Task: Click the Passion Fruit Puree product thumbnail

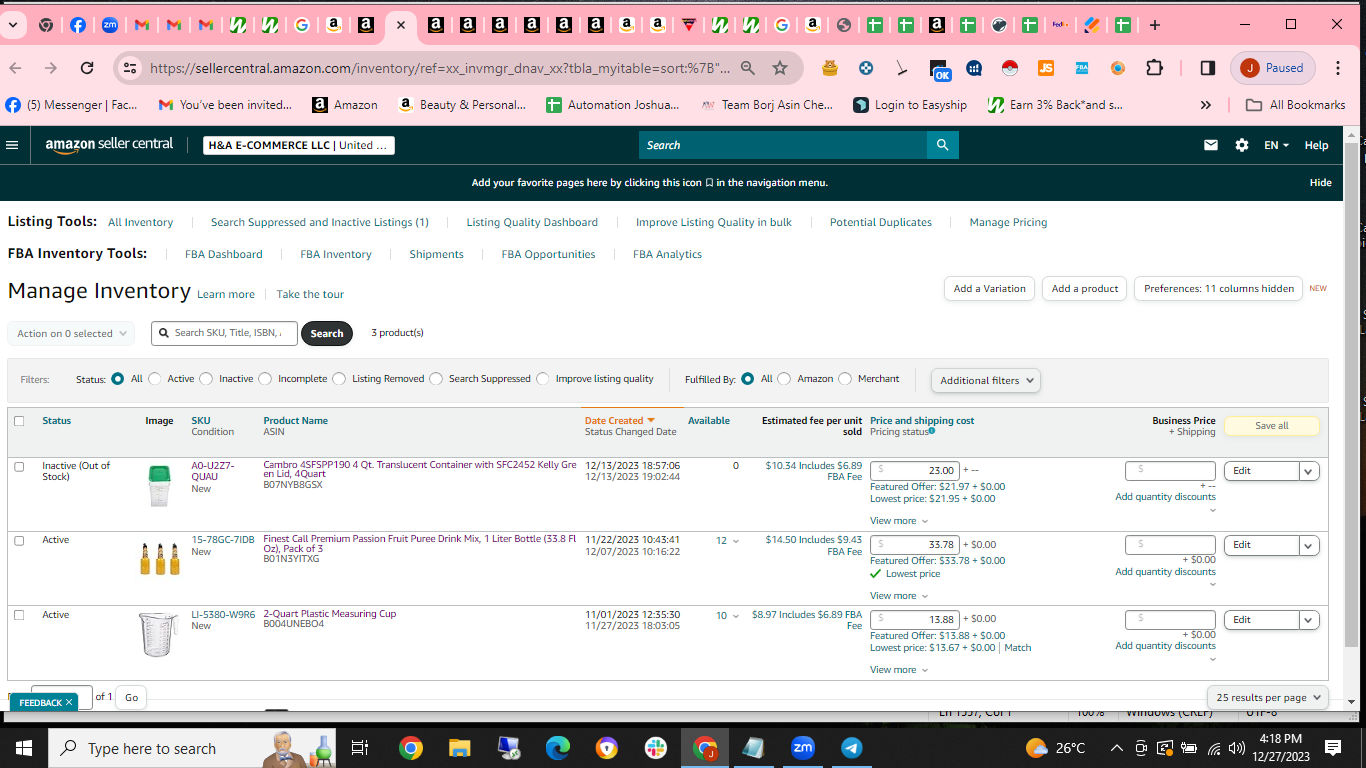Action: pos(159,558)
